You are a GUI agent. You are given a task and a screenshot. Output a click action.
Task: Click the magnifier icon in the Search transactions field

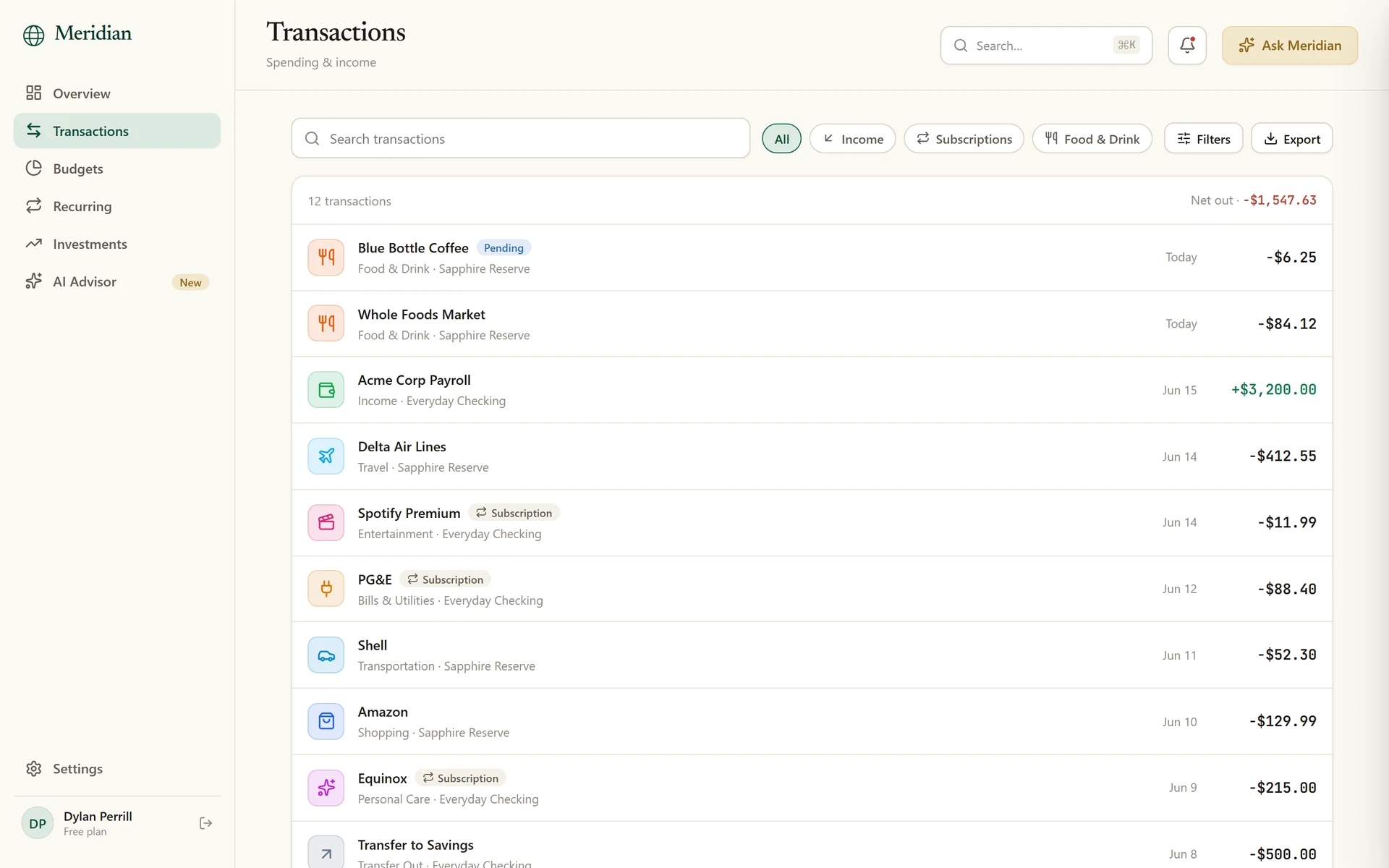coord(312,138)
